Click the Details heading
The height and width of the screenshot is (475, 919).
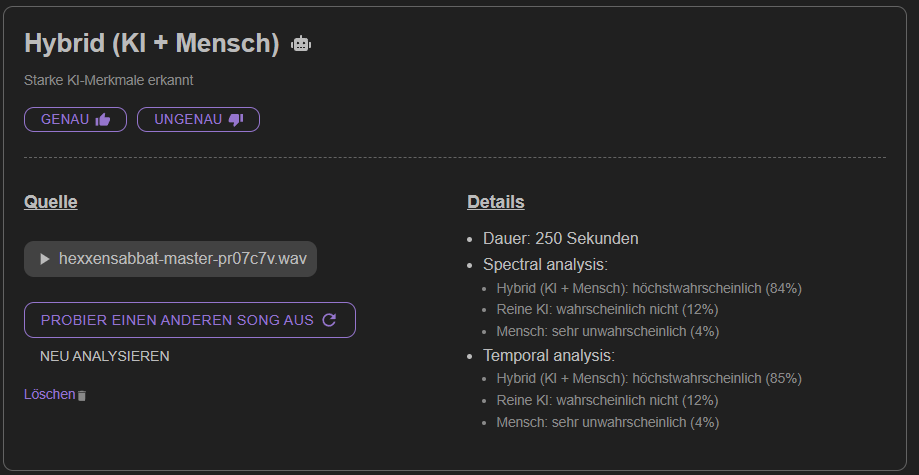coord(496,202)
